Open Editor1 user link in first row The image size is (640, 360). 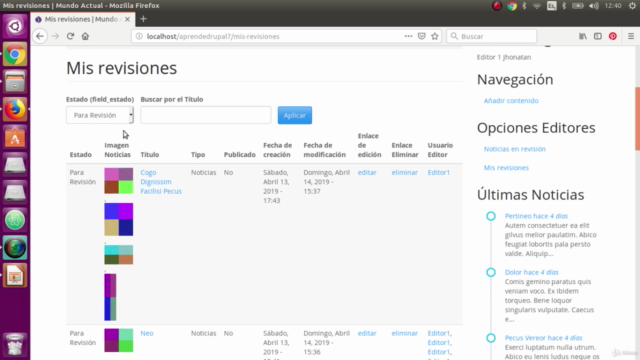tap(439, 172)
